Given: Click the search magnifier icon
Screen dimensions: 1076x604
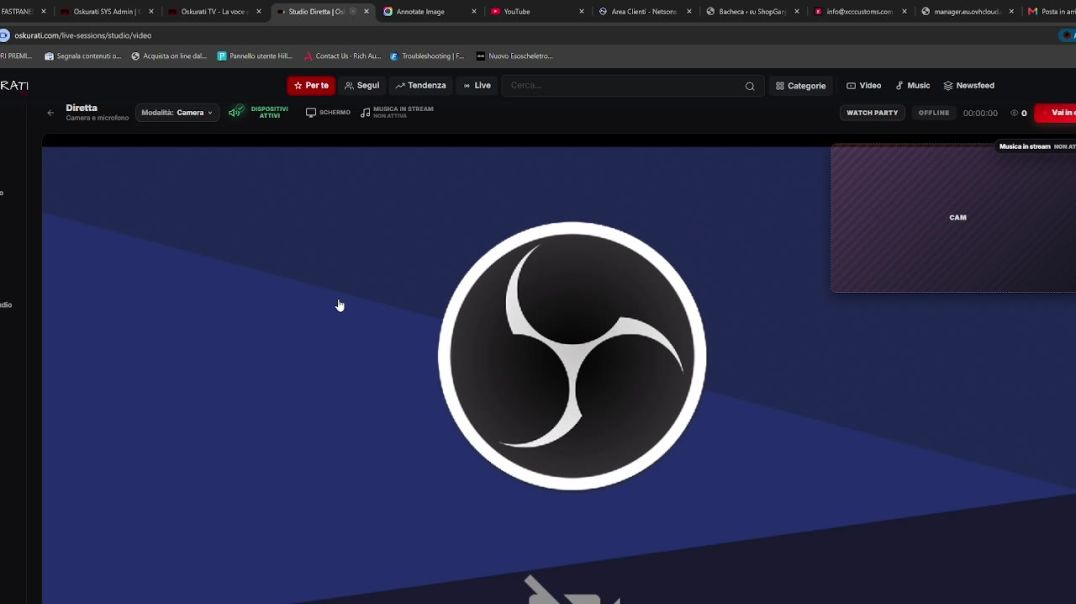Looking at the screenshot, I should point(749,86).
